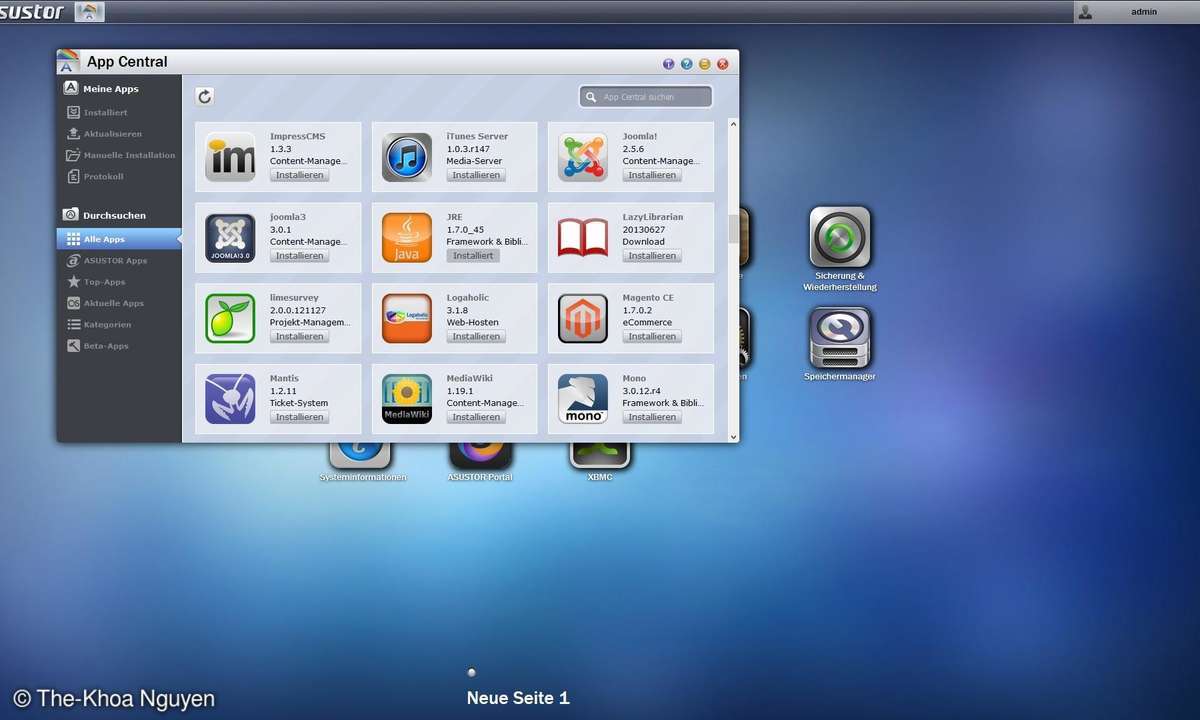This screenshot has height=720, width=1200.
Task: Click Installieren under MediaWiki
Action: (476, 417)
